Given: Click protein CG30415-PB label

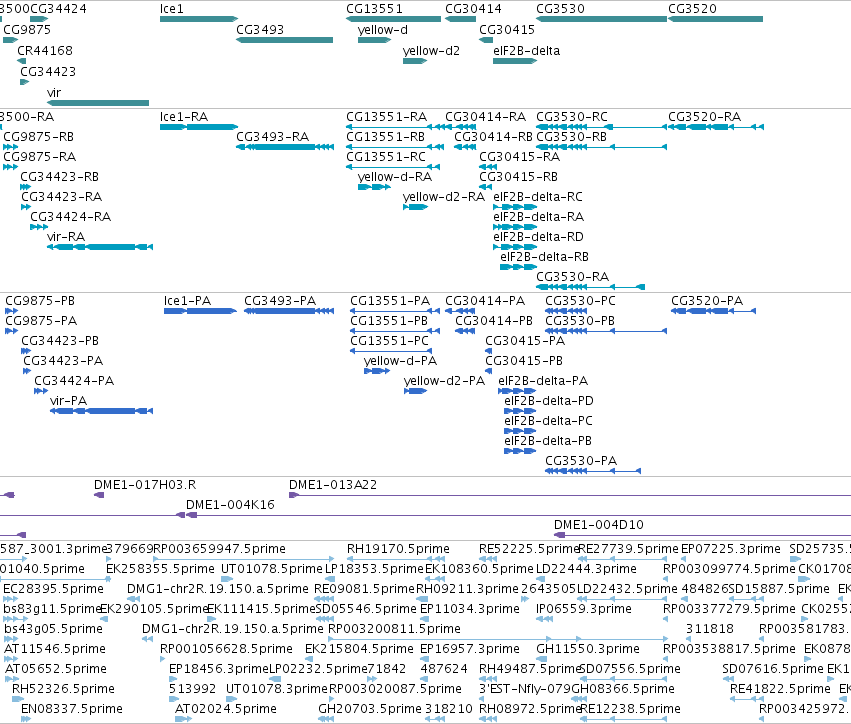Looking at the screenshot, I should (x=524, y=361).
